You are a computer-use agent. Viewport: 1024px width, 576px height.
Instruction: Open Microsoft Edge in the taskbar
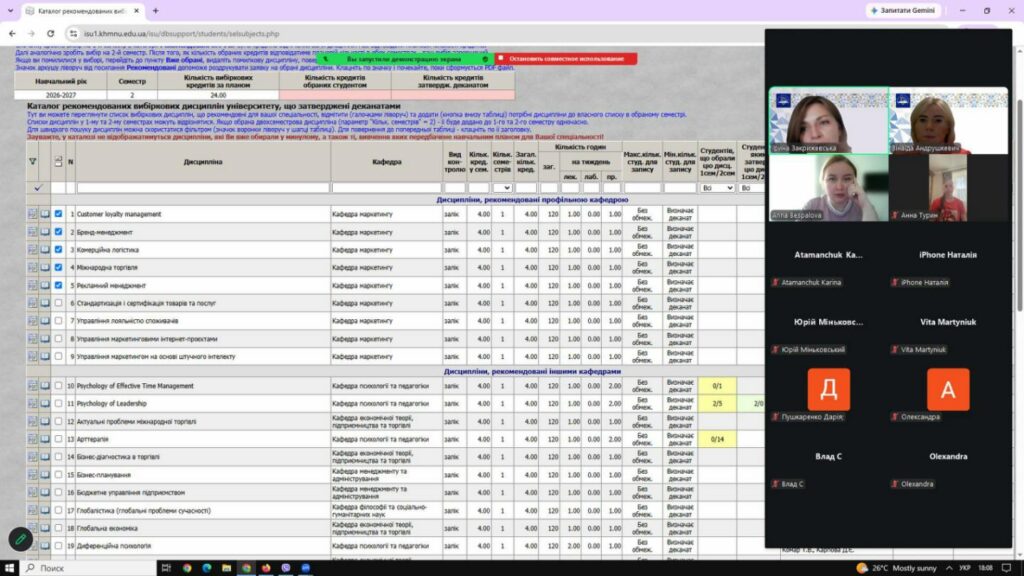(207, 568)
